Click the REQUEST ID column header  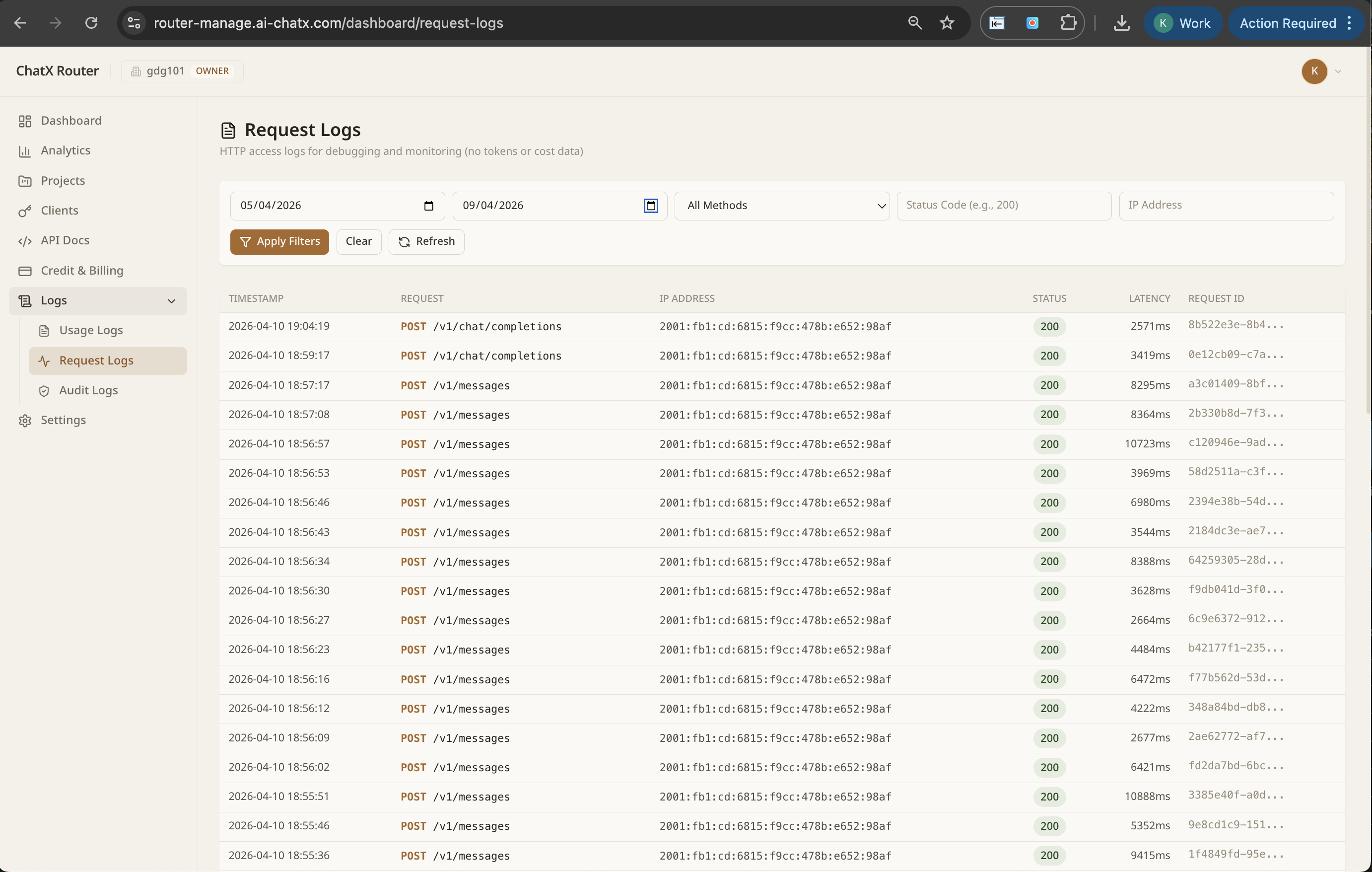1216,298
